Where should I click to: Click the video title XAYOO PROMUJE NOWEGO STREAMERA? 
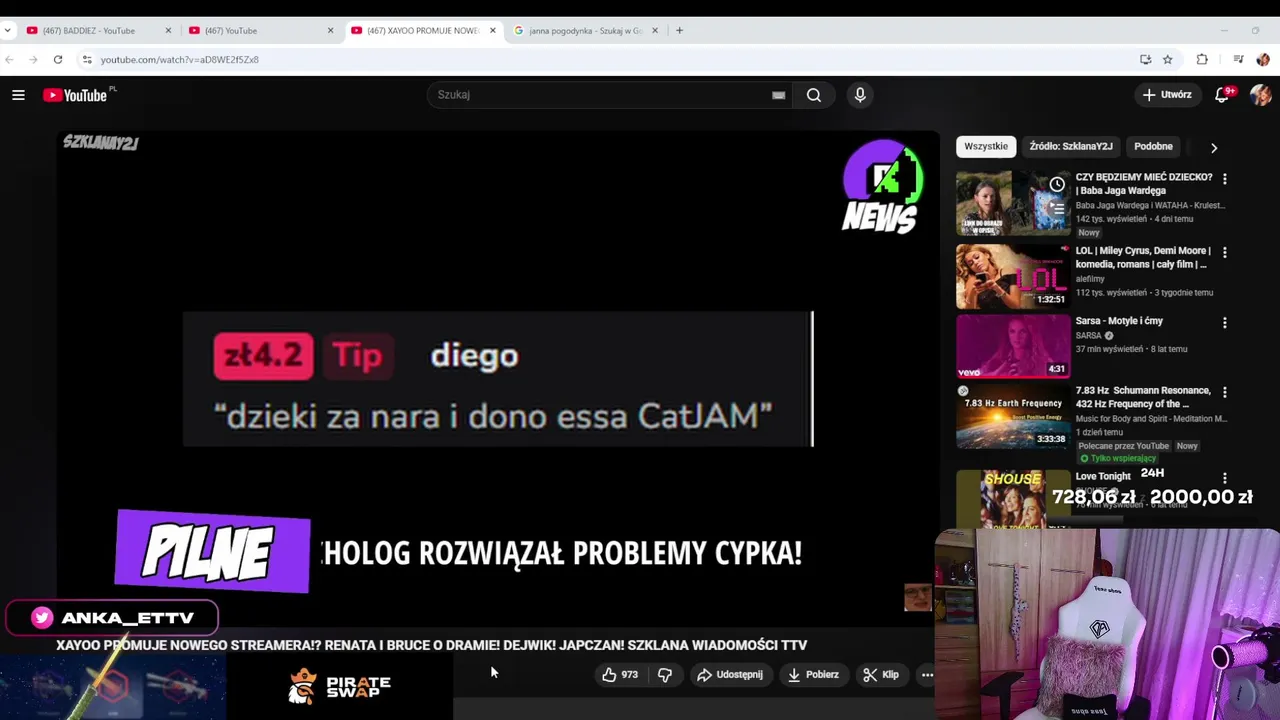[431, 646]
